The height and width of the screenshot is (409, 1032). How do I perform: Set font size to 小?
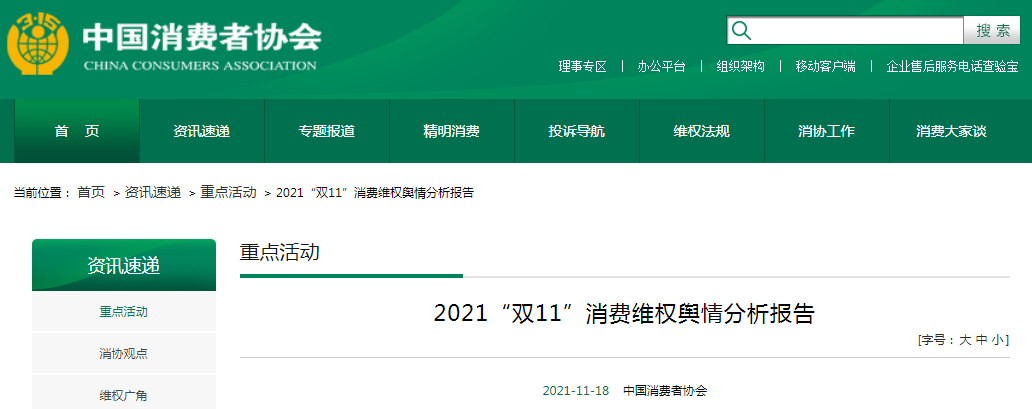point(998,340)
